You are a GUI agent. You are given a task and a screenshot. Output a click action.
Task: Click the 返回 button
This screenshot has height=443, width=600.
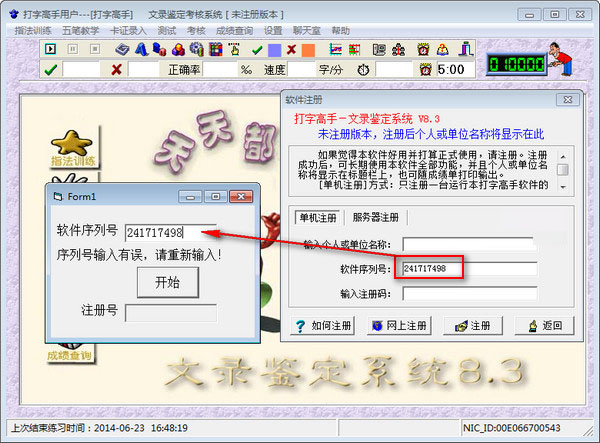coord(544,326)
